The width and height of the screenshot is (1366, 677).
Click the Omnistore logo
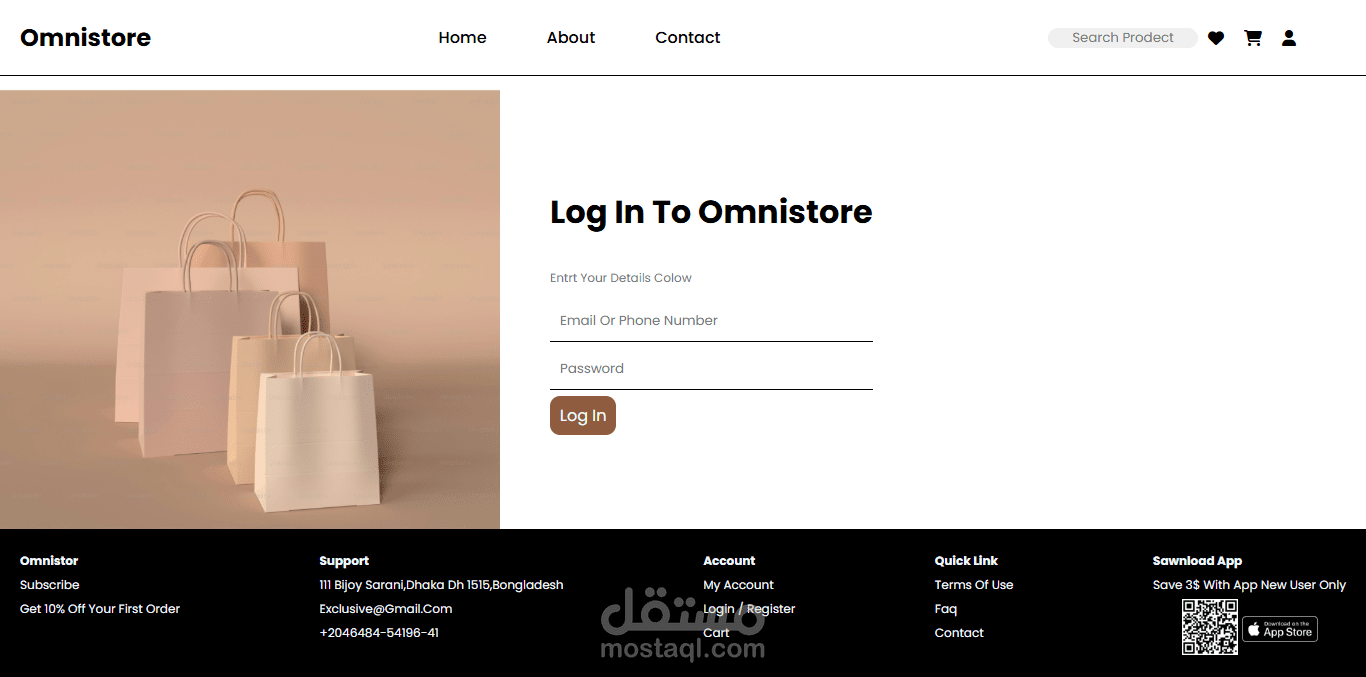(86, 38)
